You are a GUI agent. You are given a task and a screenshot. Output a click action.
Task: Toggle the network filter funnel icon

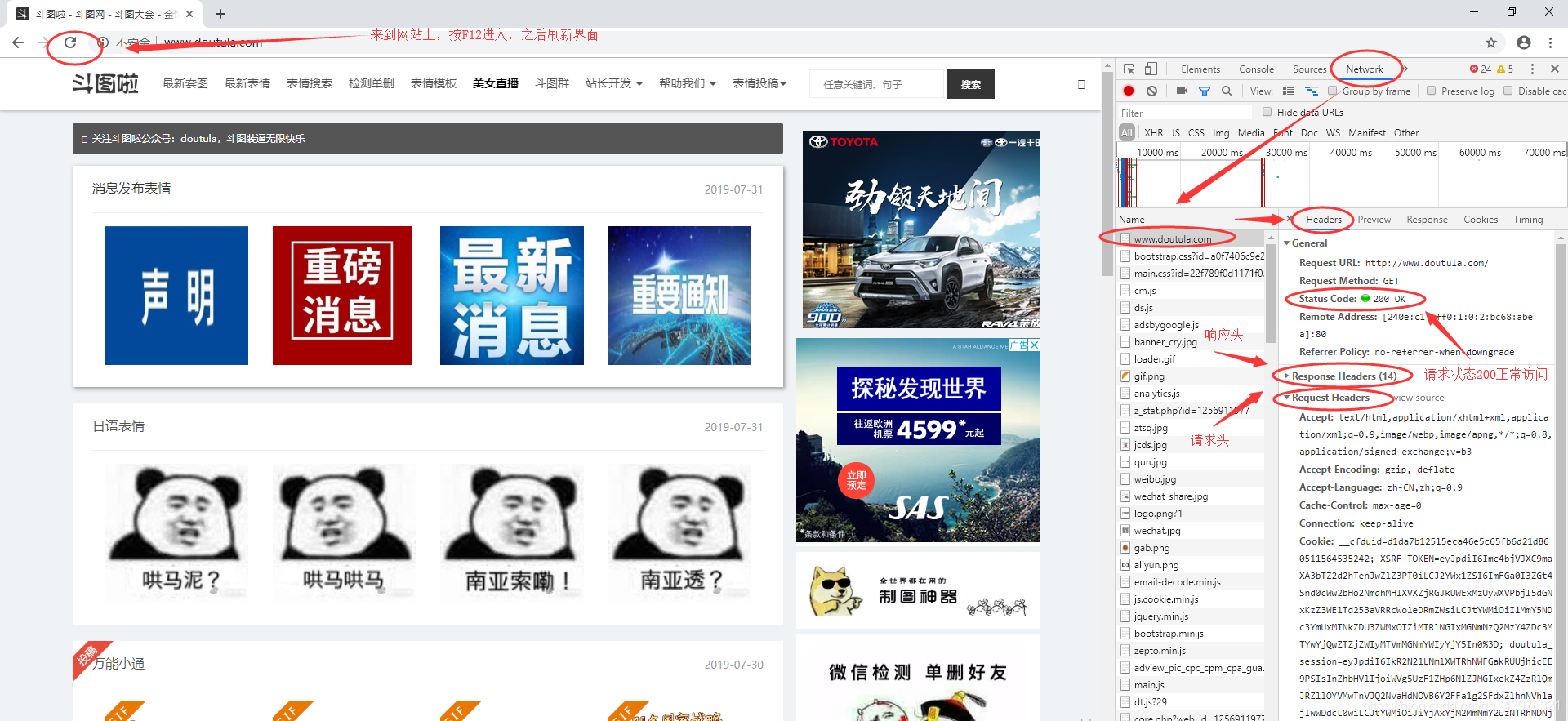coord(1204,91)
